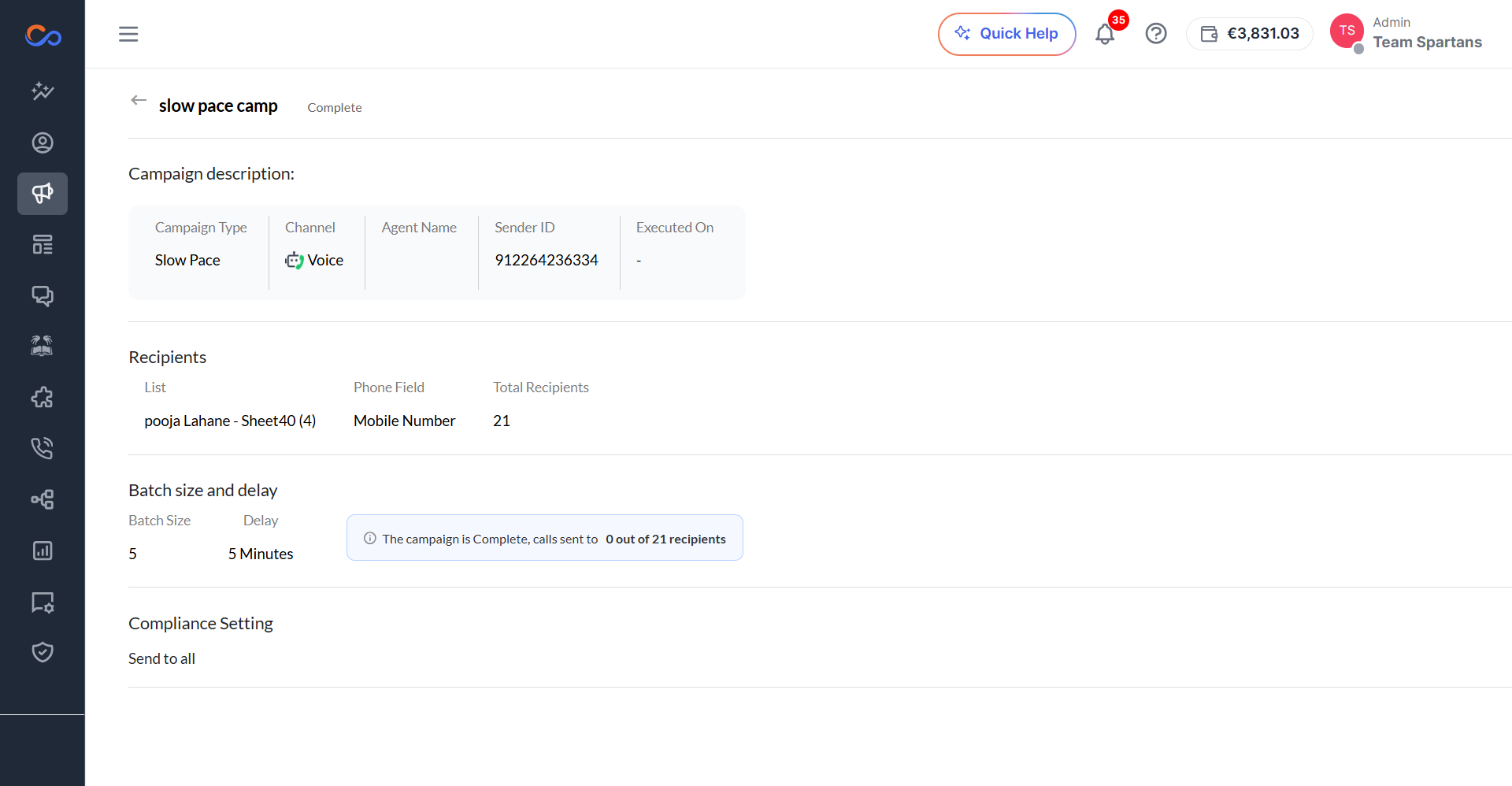The image size is (1512, 786).
Task: Open the sparkle analytics icon in sidebar
Action: click(43, 91)
